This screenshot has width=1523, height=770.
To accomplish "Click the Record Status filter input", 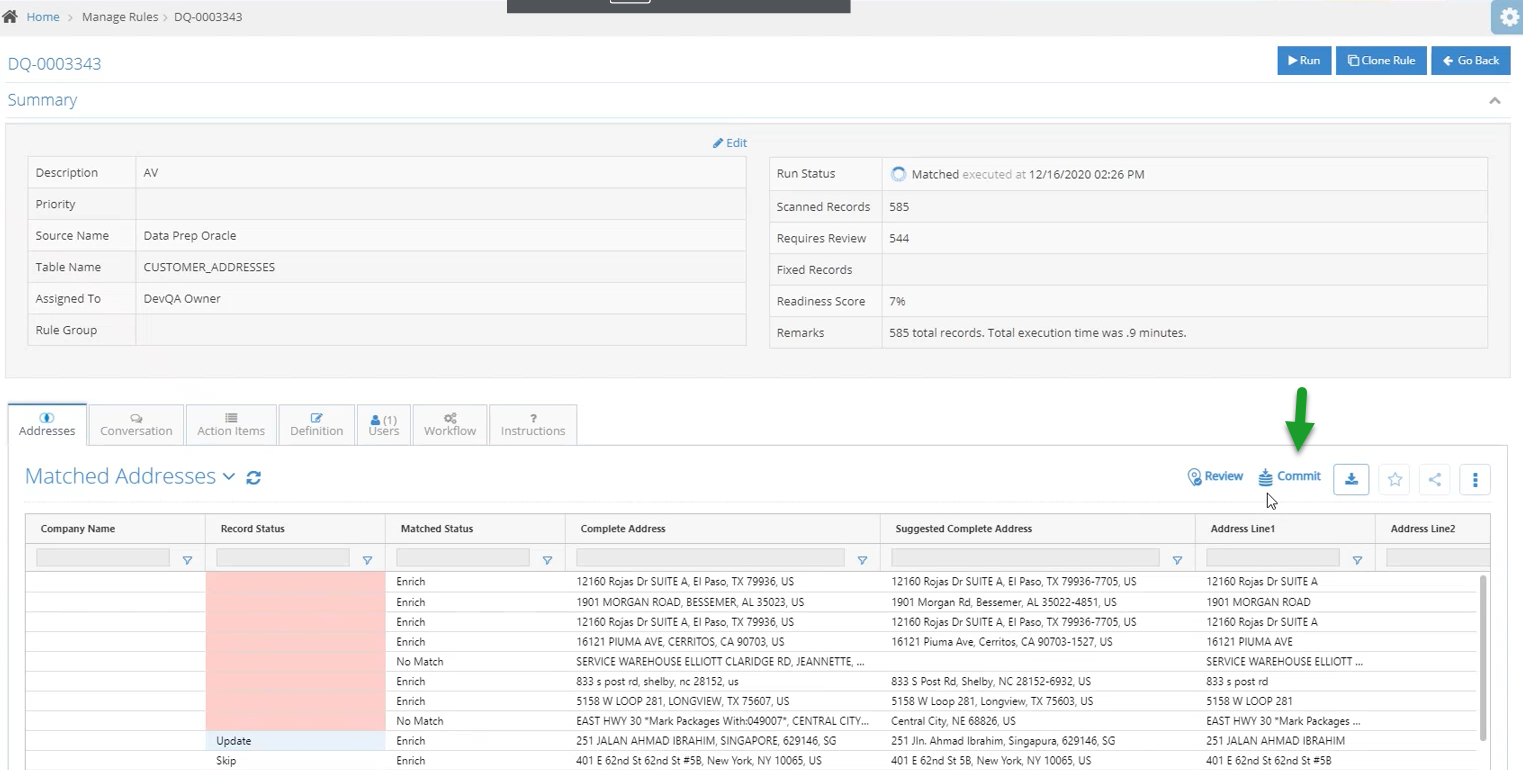I will 283,557.
